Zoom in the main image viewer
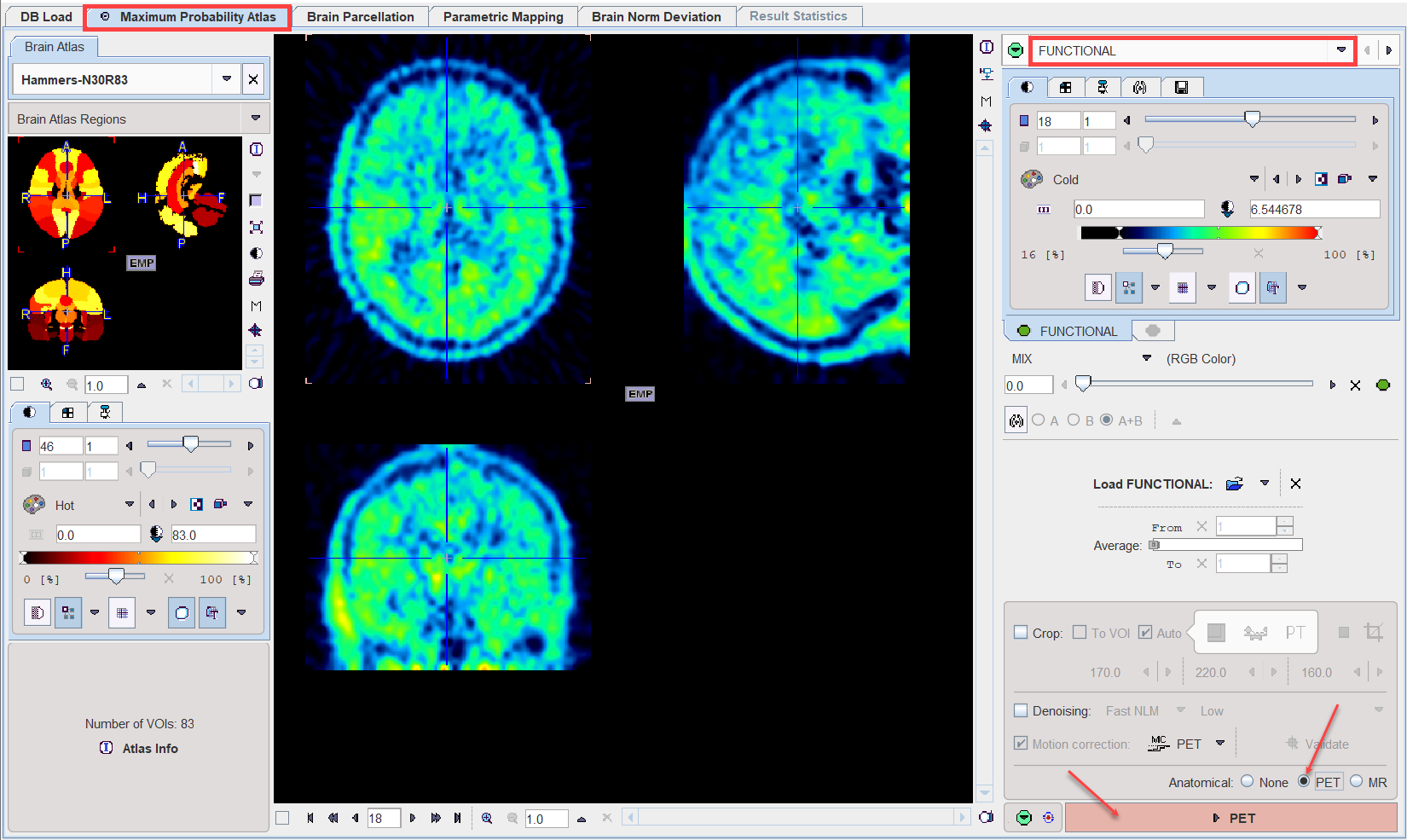 [x=487, y=818]
